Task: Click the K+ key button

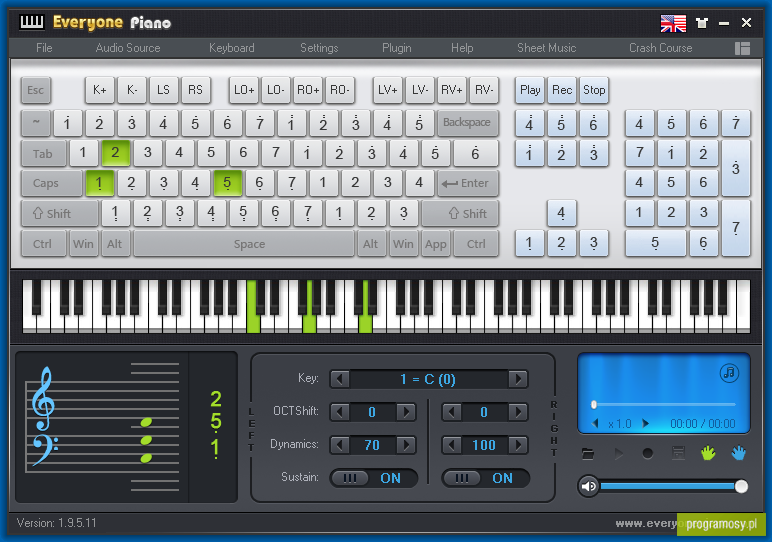Action: pos(99,90)
